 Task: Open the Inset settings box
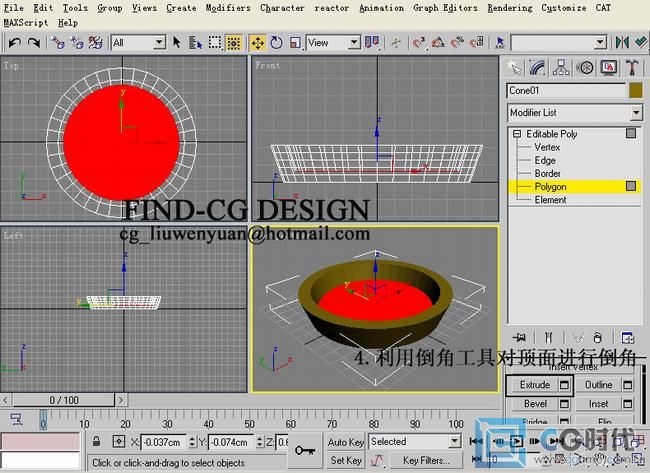(628, 404)
